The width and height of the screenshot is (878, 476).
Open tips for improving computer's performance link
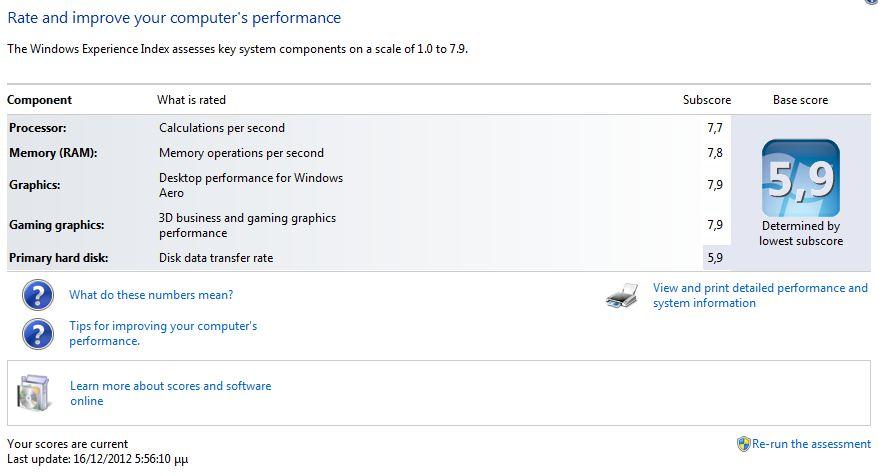pos(163,333)
